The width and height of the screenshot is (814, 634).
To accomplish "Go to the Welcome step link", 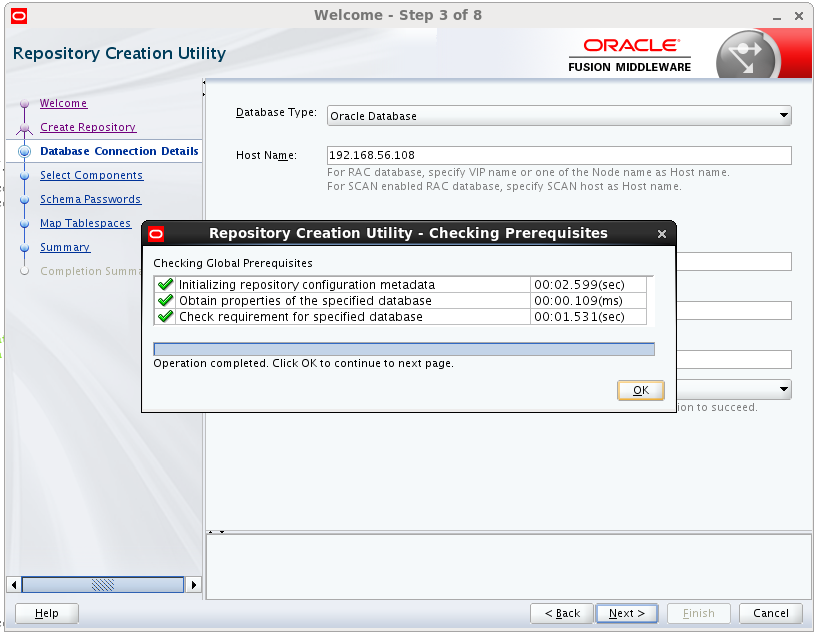I will [x=63, y=103].
